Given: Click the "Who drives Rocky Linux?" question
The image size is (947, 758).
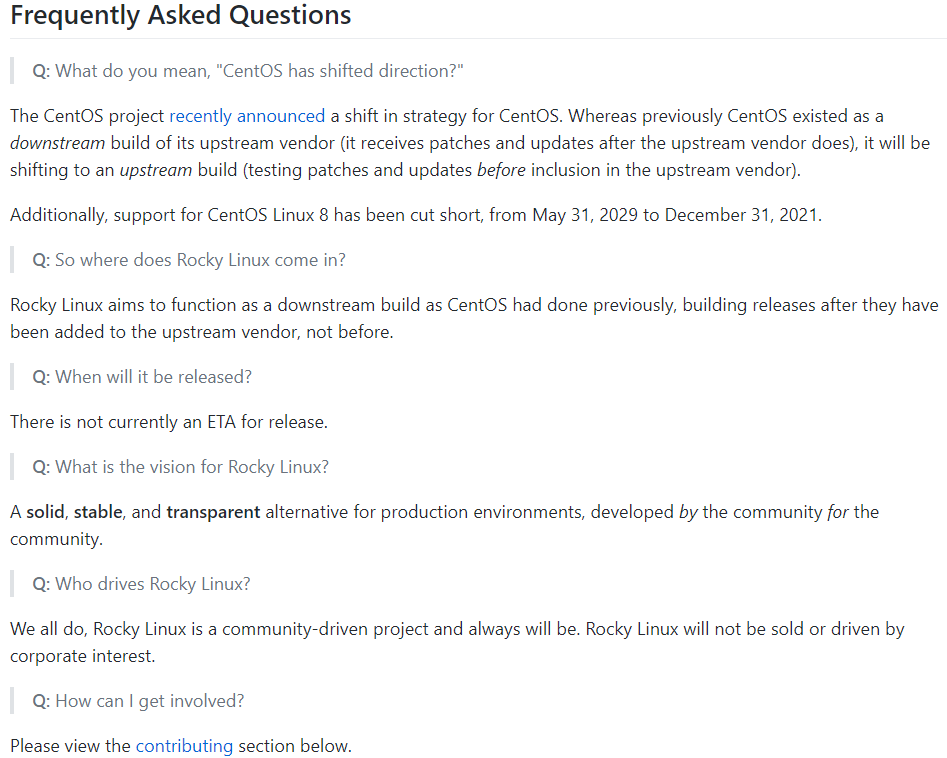Looking at the screenshot, I should point(141,584).
